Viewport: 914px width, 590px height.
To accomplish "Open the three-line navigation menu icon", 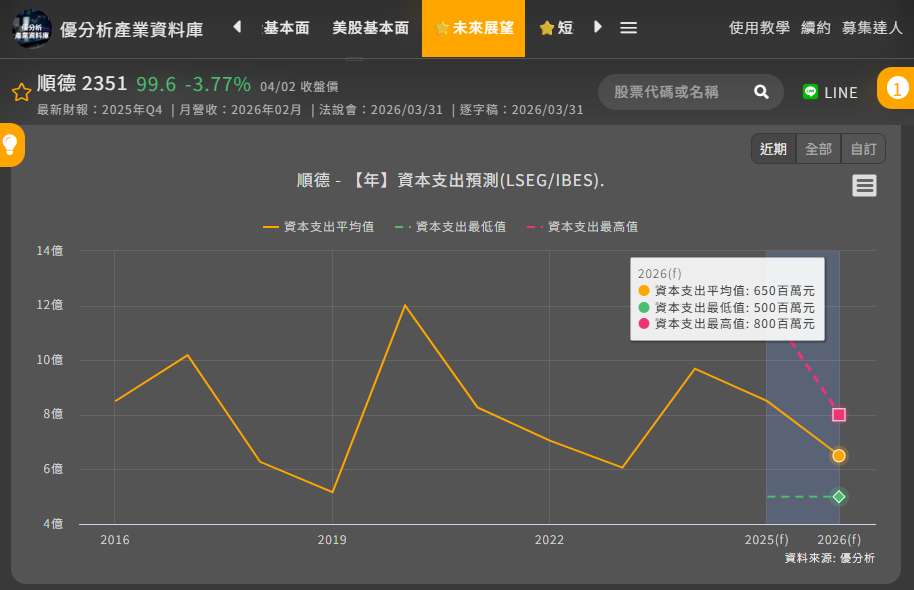I will pos(628,28).
